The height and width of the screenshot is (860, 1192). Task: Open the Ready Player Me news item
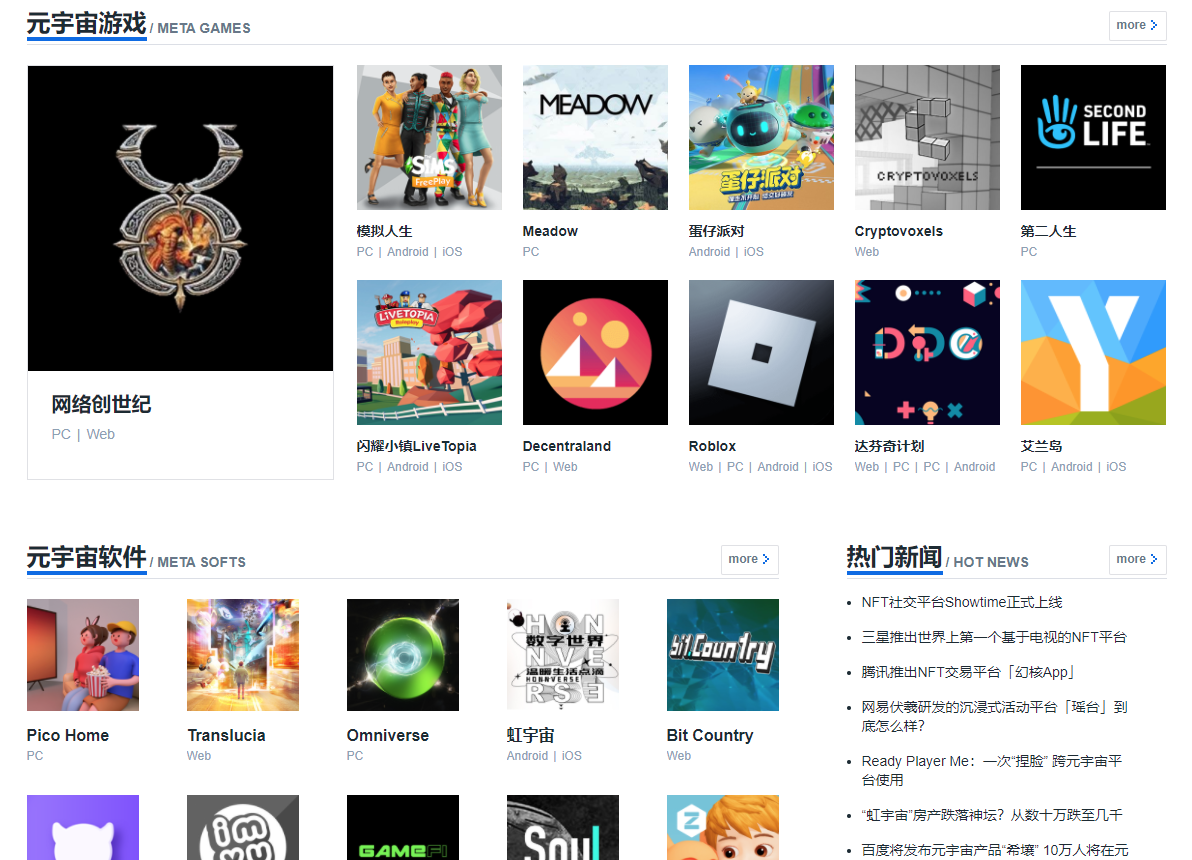[x=991, y=770]
